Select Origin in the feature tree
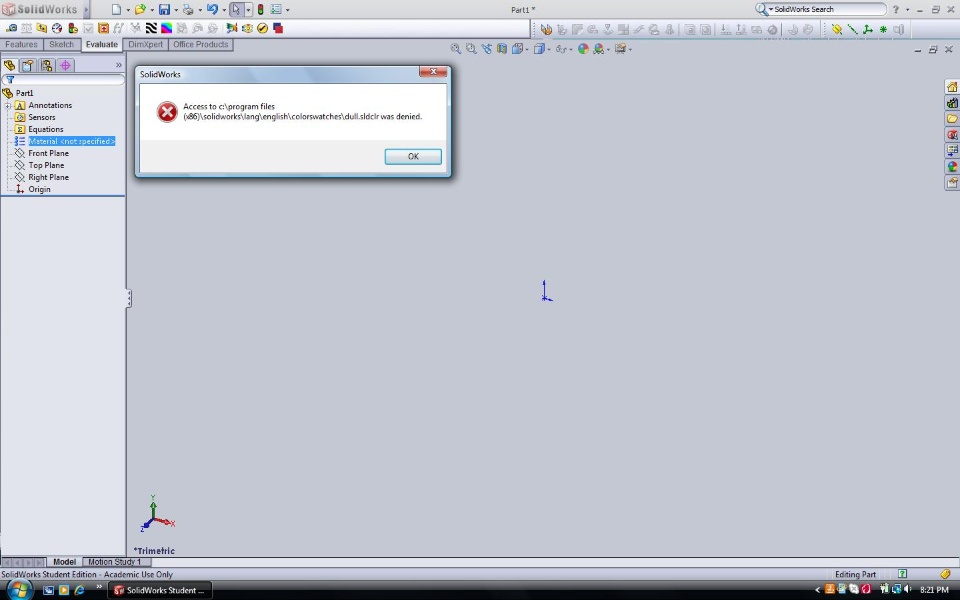The height and width of the screenshot is (600, 960). point(39,189)
